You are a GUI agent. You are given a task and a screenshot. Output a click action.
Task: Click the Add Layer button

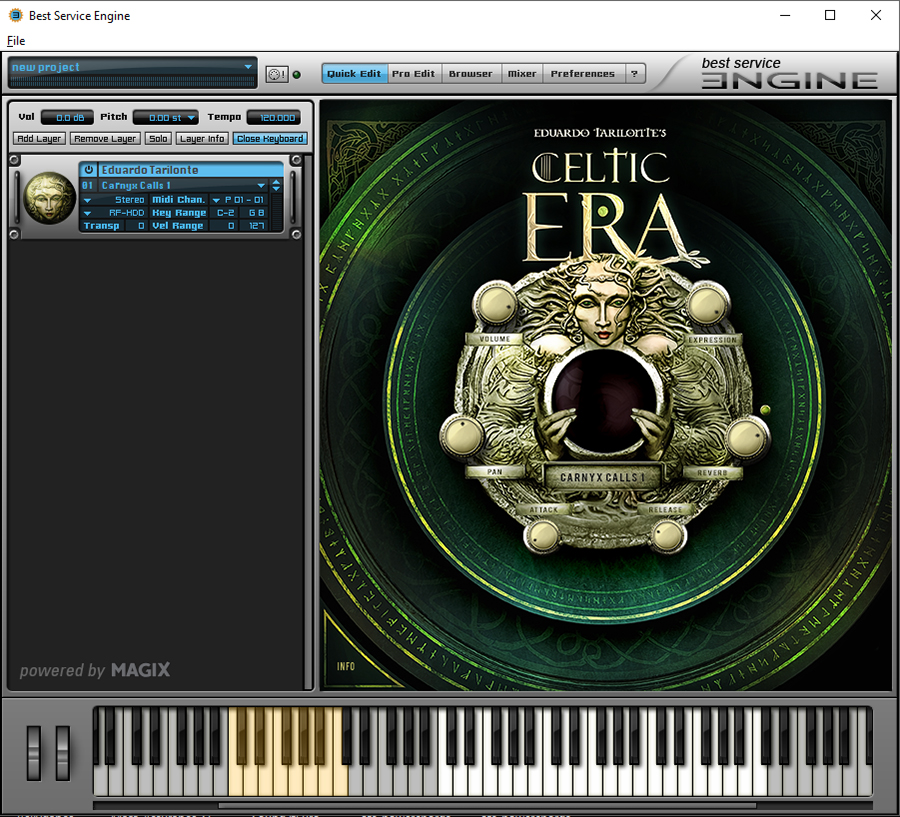pos(39,138)
